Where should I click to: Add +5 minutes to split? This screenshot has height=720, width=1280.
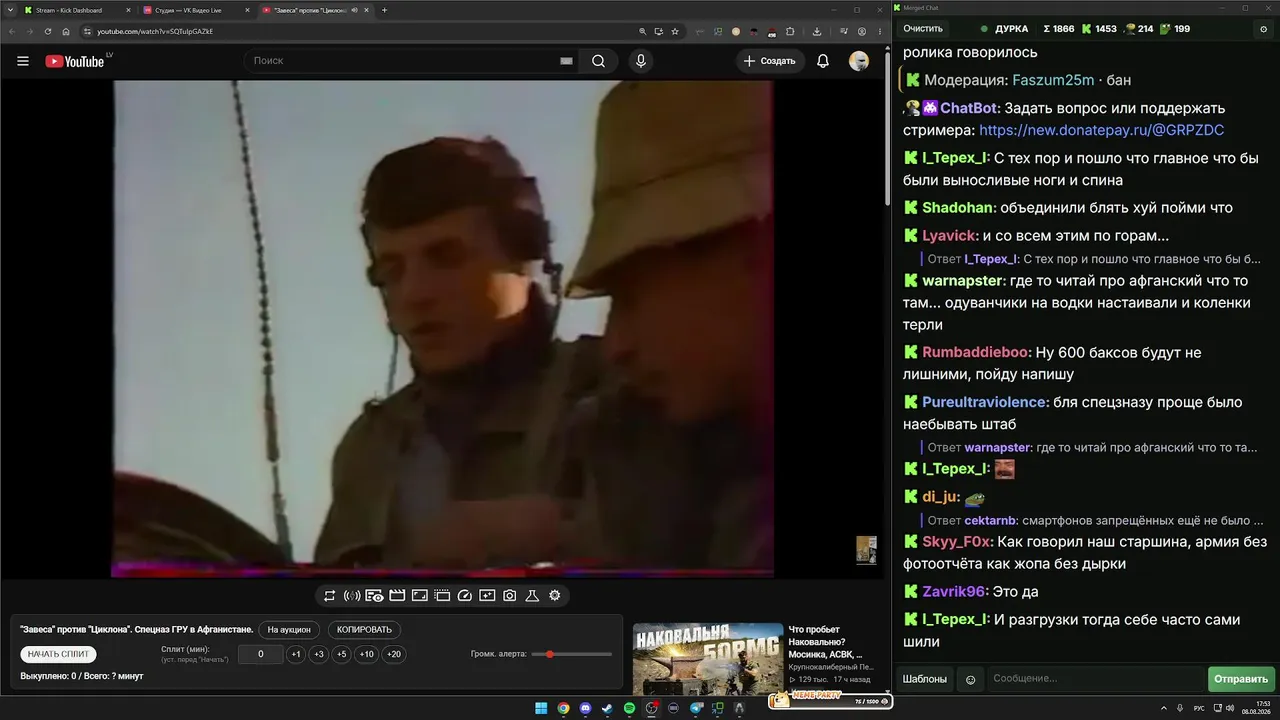(x=341, y=654)
